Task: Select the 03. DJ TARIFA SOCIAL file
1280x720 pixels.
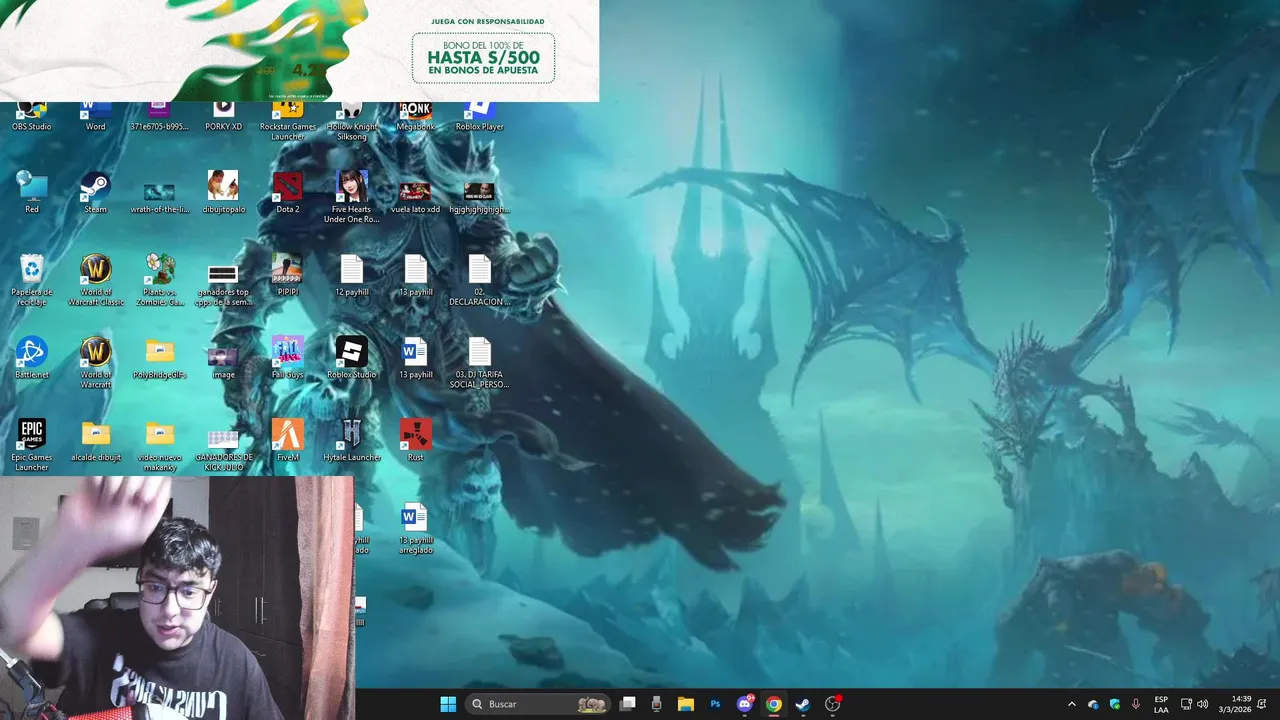Action: 479,363
